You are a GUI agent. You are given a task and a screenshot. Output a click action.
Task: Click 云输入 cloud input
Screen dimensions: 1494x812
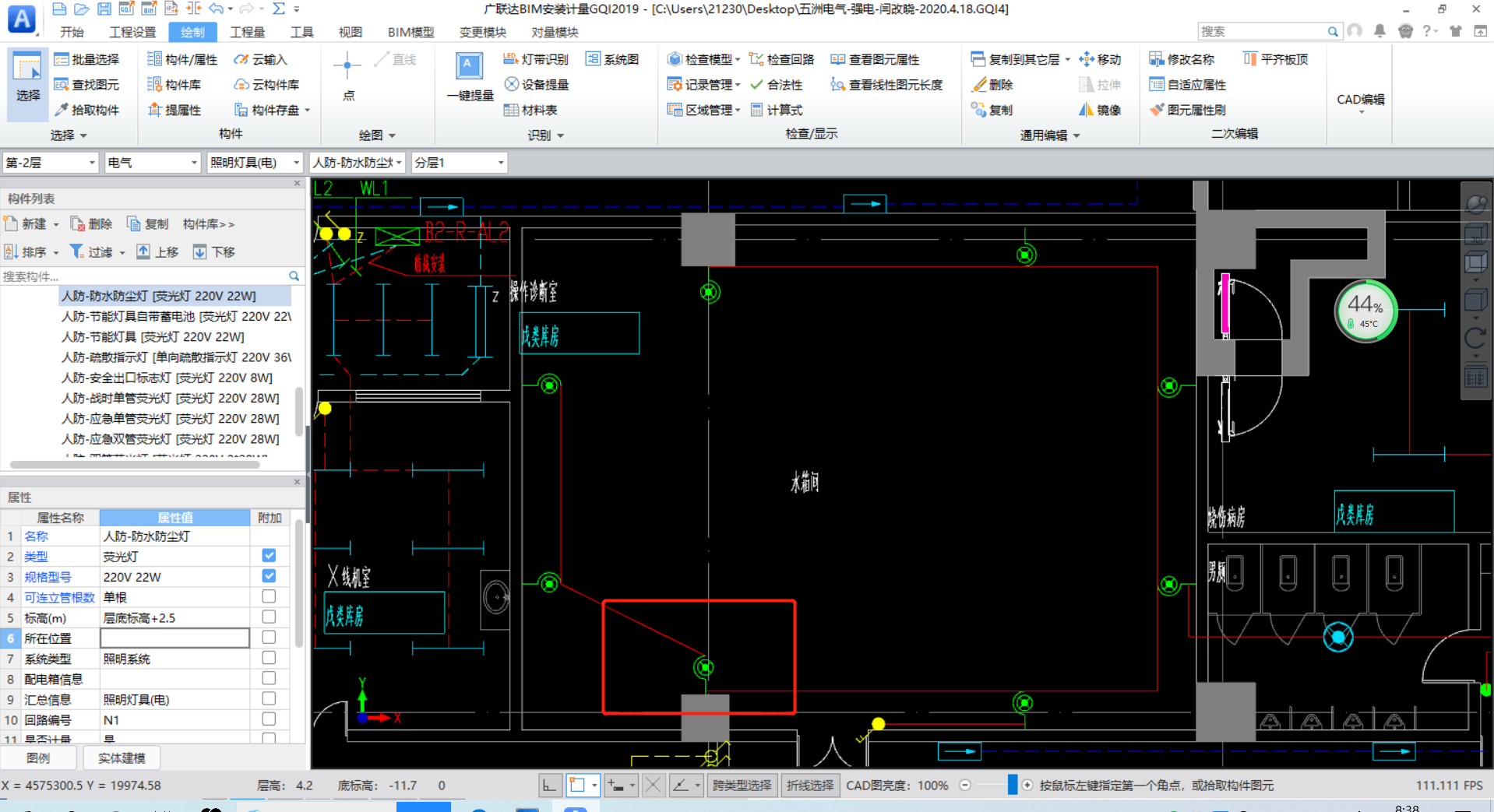(261, 60)
